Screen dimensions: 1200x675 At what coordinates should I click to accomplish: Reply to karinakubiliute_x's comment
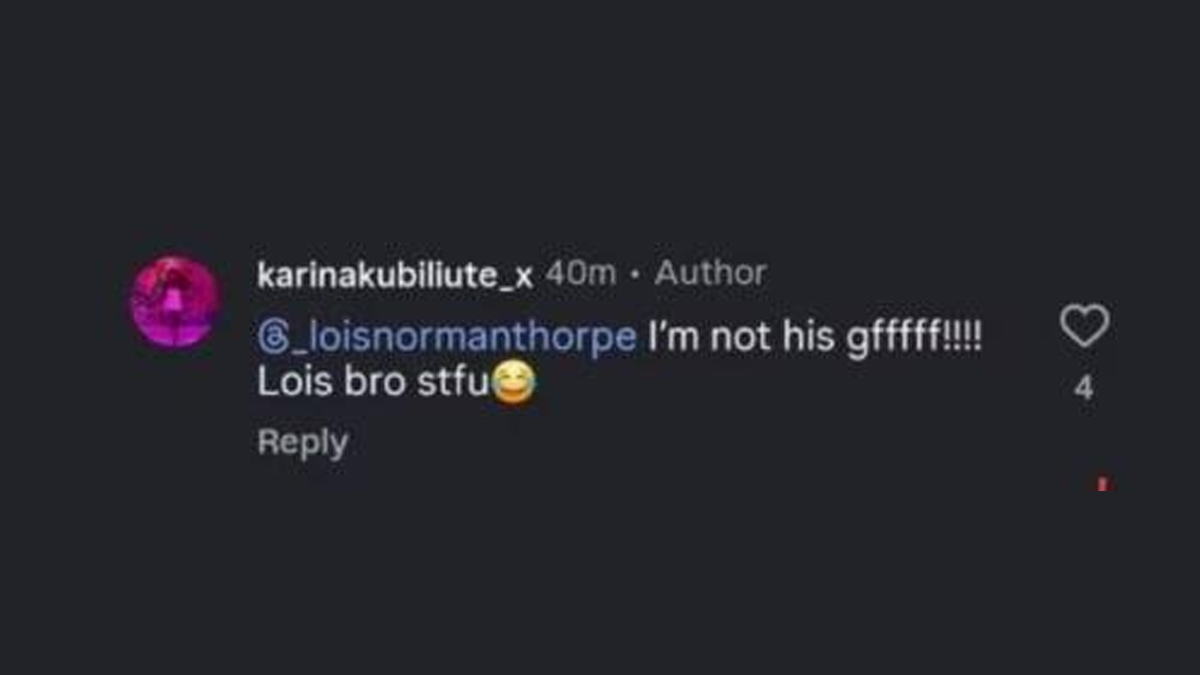(x=302, y=442)
